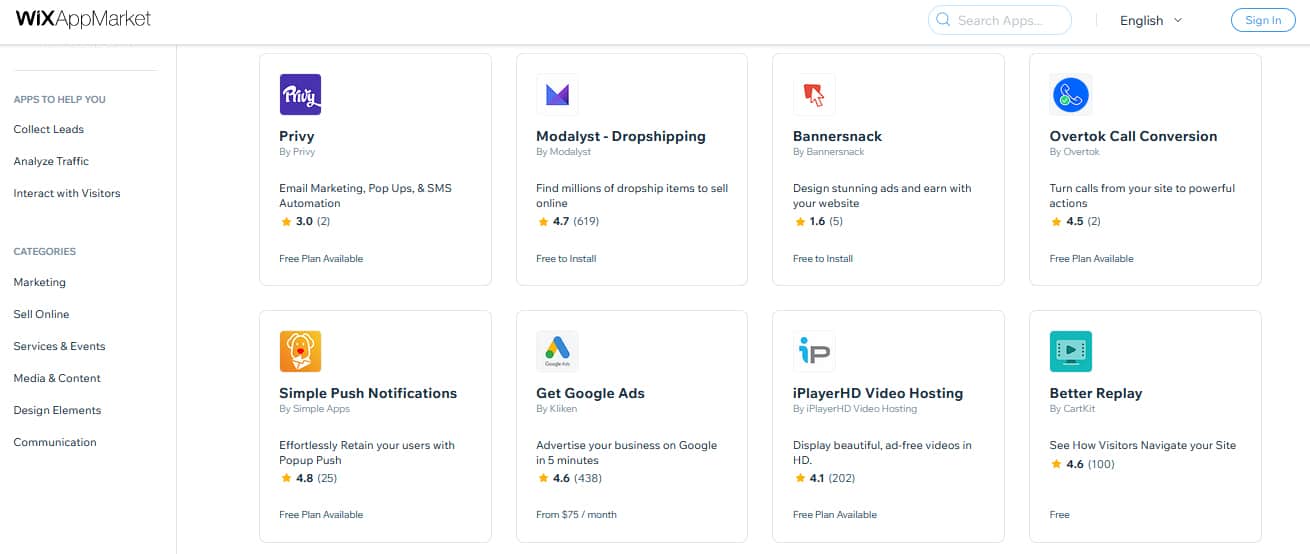Click star icon by Simple Push Notifications 4.8
This screenshot has height=554, width=1310.
[x=286, y=479]
